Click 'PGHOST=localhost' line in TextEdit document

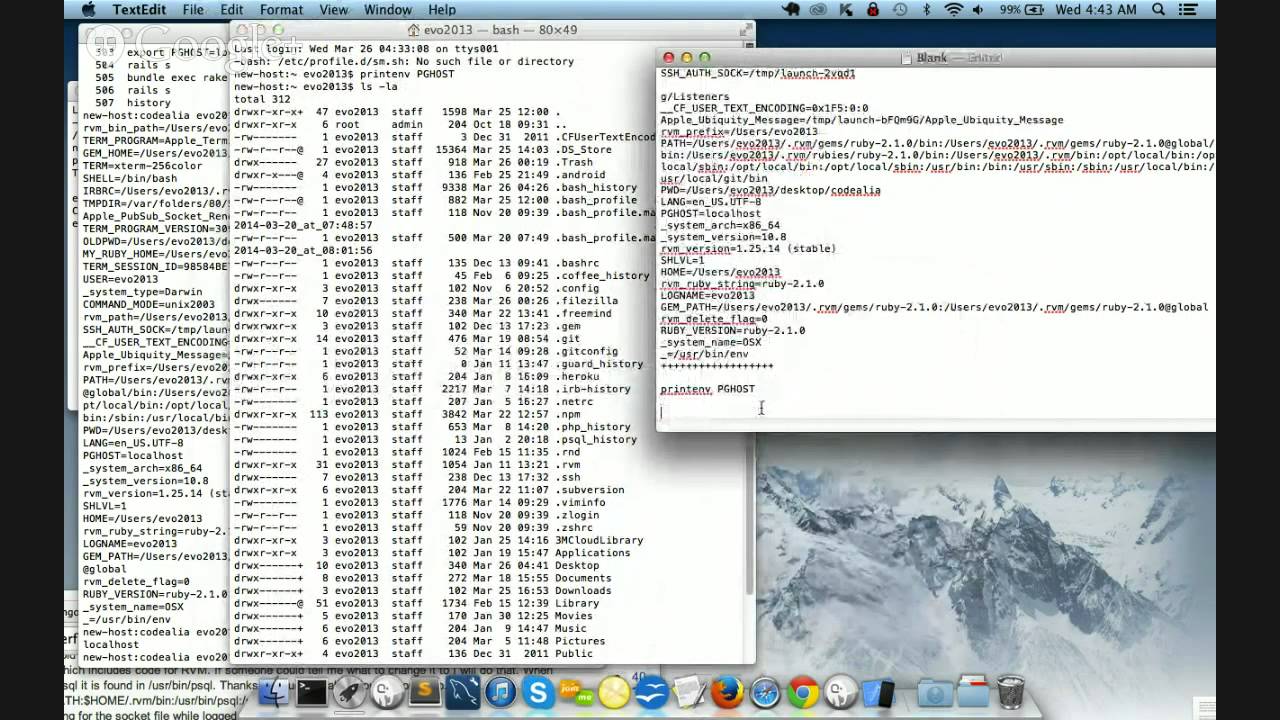(x=710, y=213)
